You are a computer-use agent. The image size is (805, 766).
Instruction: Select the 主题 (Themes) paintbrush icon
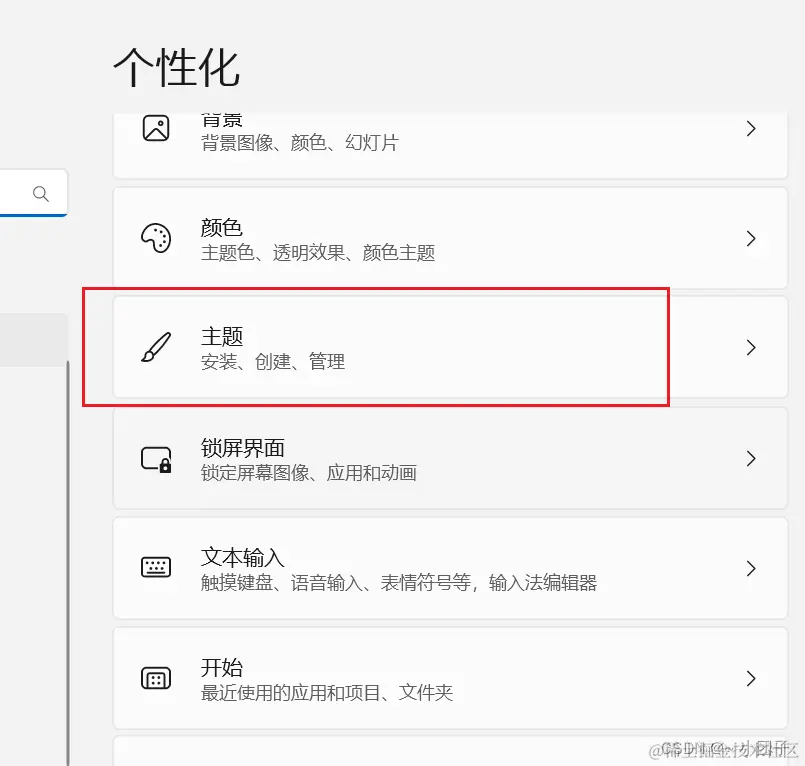tap(155, 348)
